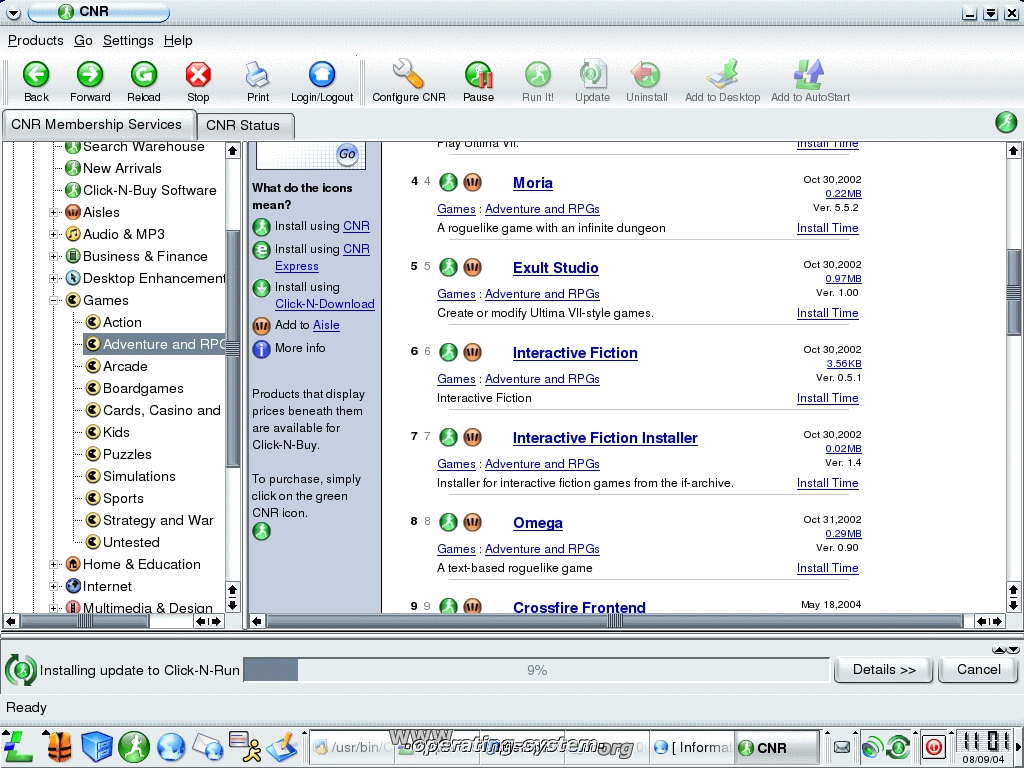Install Interactive Fiction with the green CNR icon
Viewport: 1024px width, 768px height.
click(x=448, y=352)
